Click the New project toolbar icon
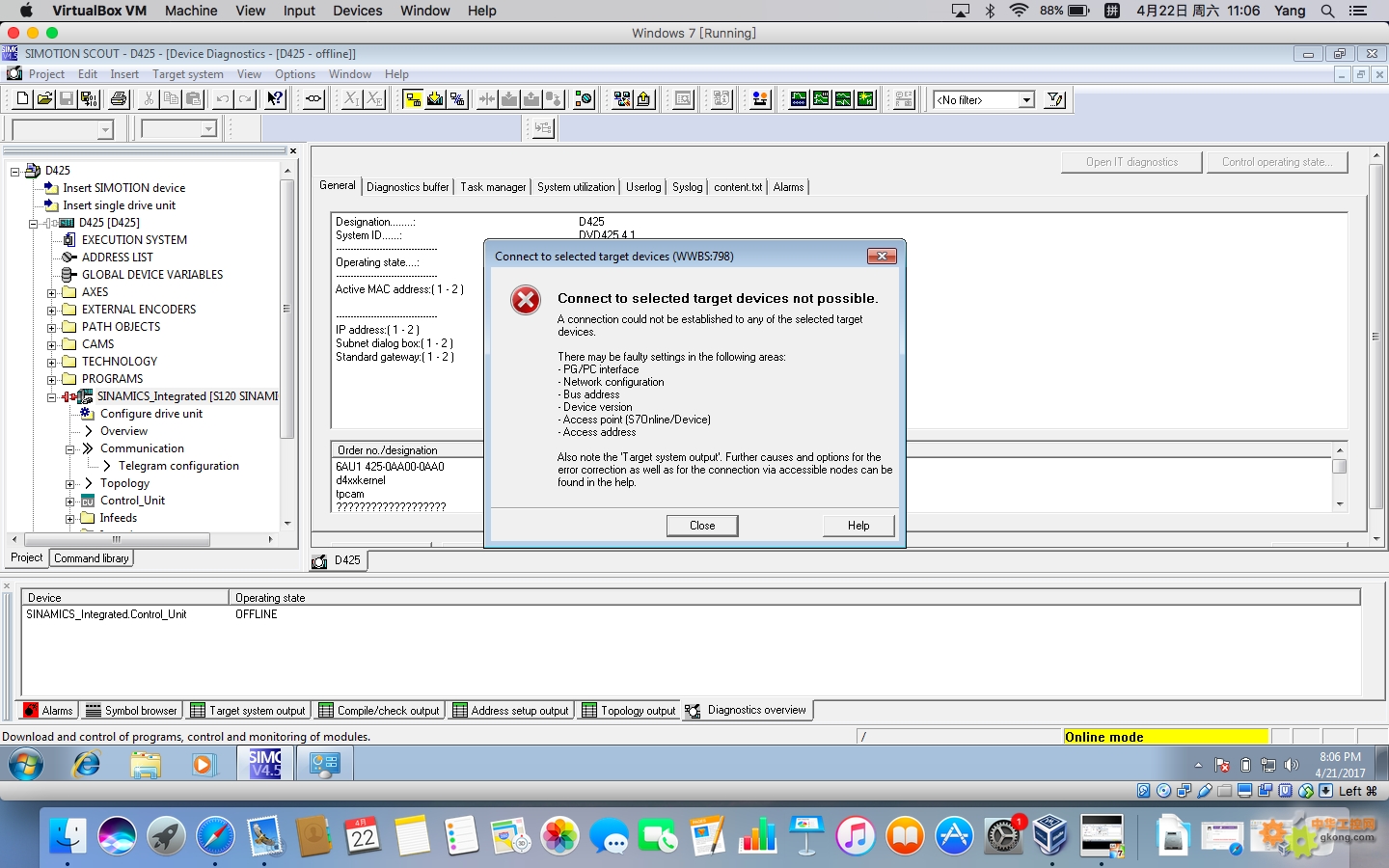Image resolution: width=1389 pixels, height=868 pixels. click(x=22, y=98)
